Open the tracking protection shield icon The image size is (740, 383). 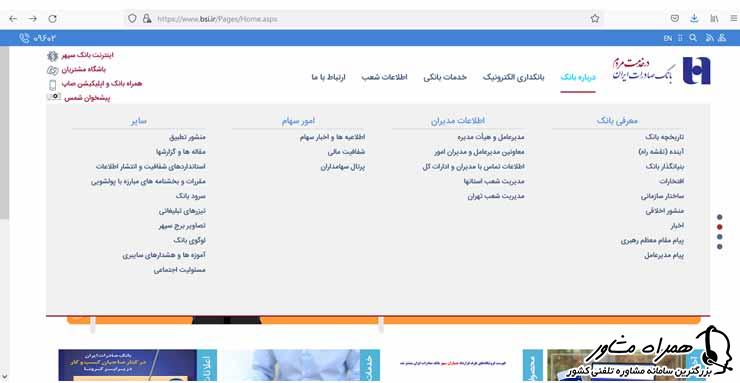point(133,19)
